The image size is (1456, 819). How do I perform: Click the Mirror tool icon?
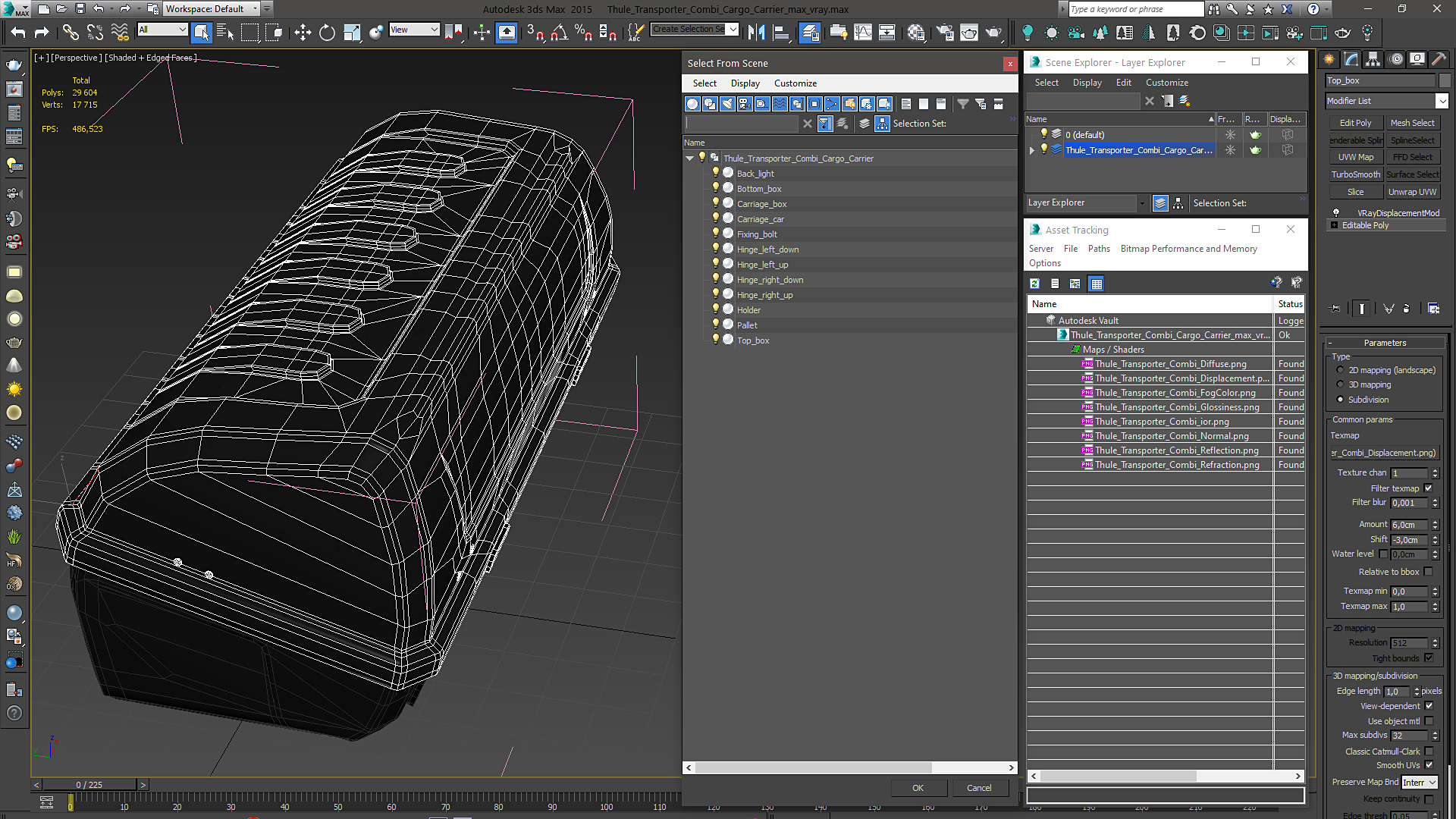pyautogui.click(x=756, y=32)
